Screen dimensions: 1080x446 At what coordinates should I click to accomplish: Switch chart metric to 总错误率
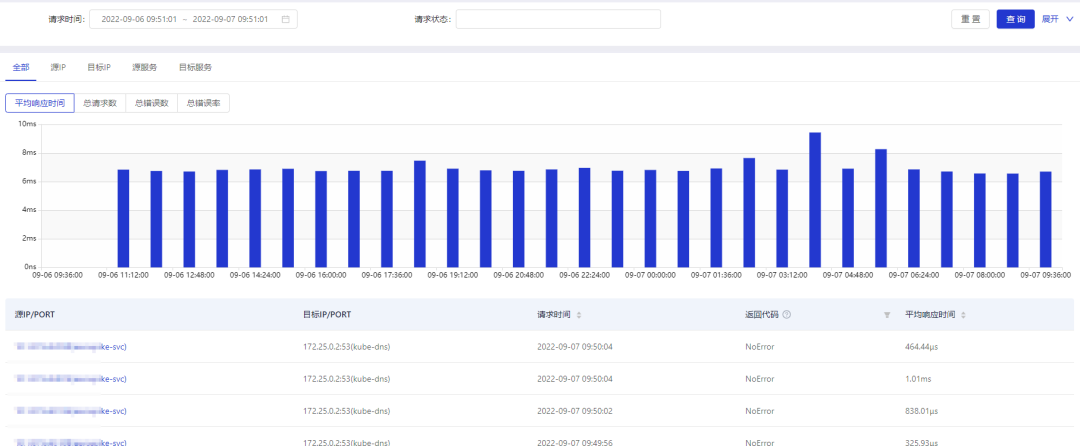(x=203, y=103)
